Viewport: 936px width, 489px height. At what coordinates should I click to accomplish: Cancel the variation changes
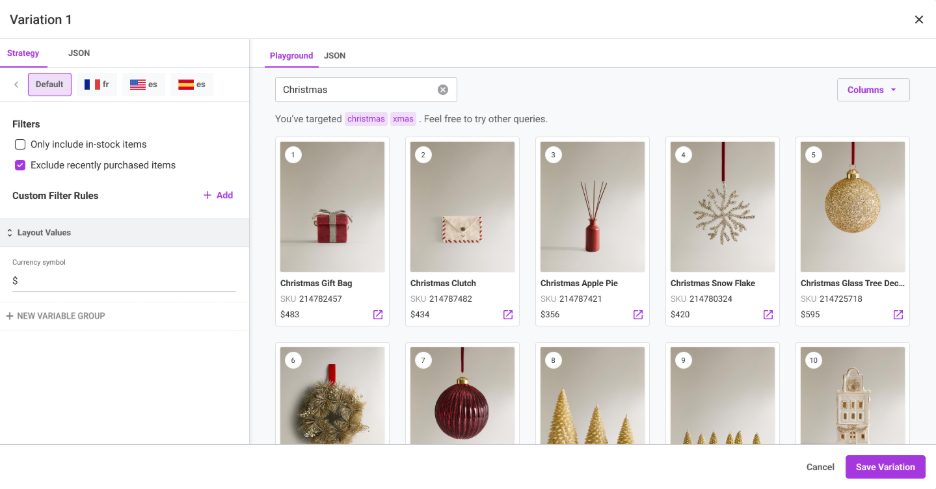pos(820,467)
